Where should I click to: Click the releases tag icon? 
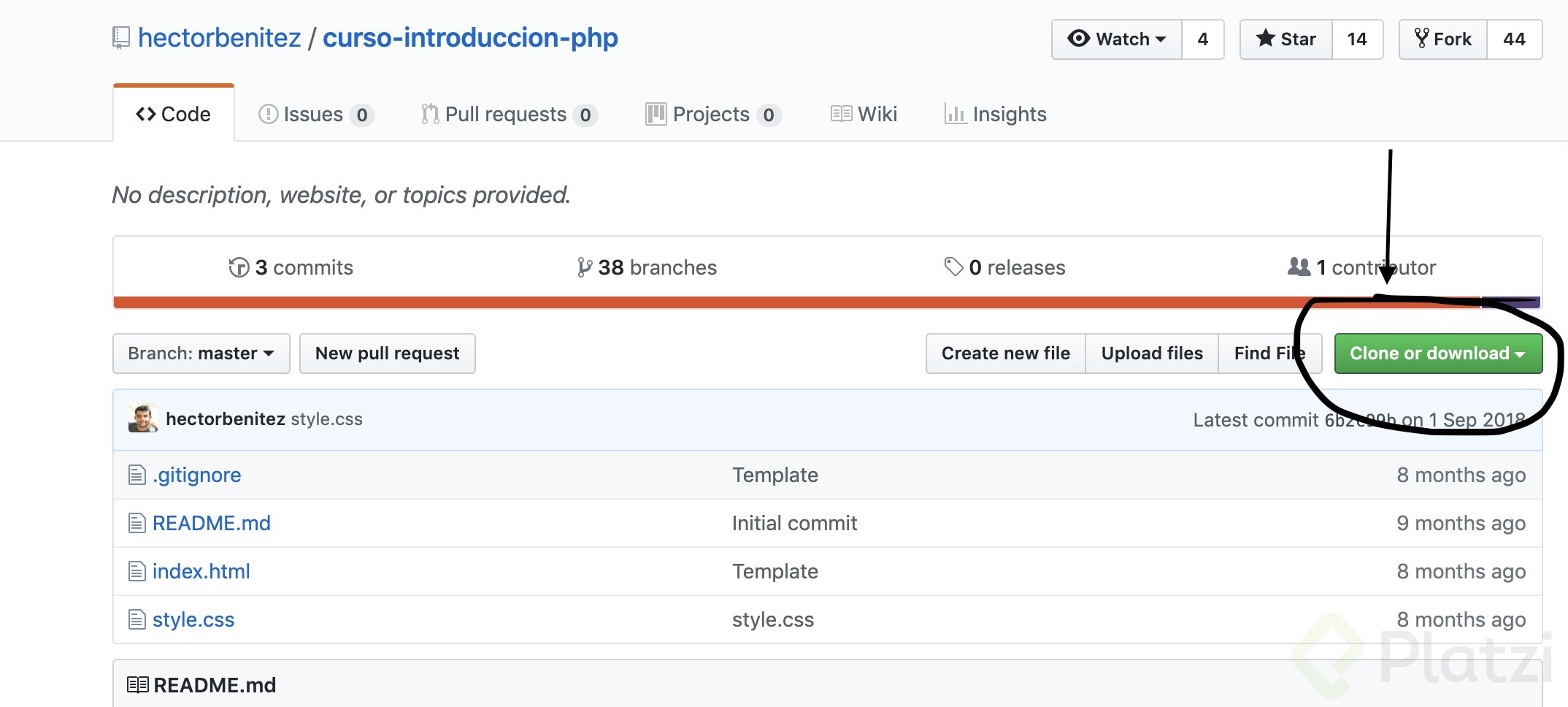coord(953,267)
